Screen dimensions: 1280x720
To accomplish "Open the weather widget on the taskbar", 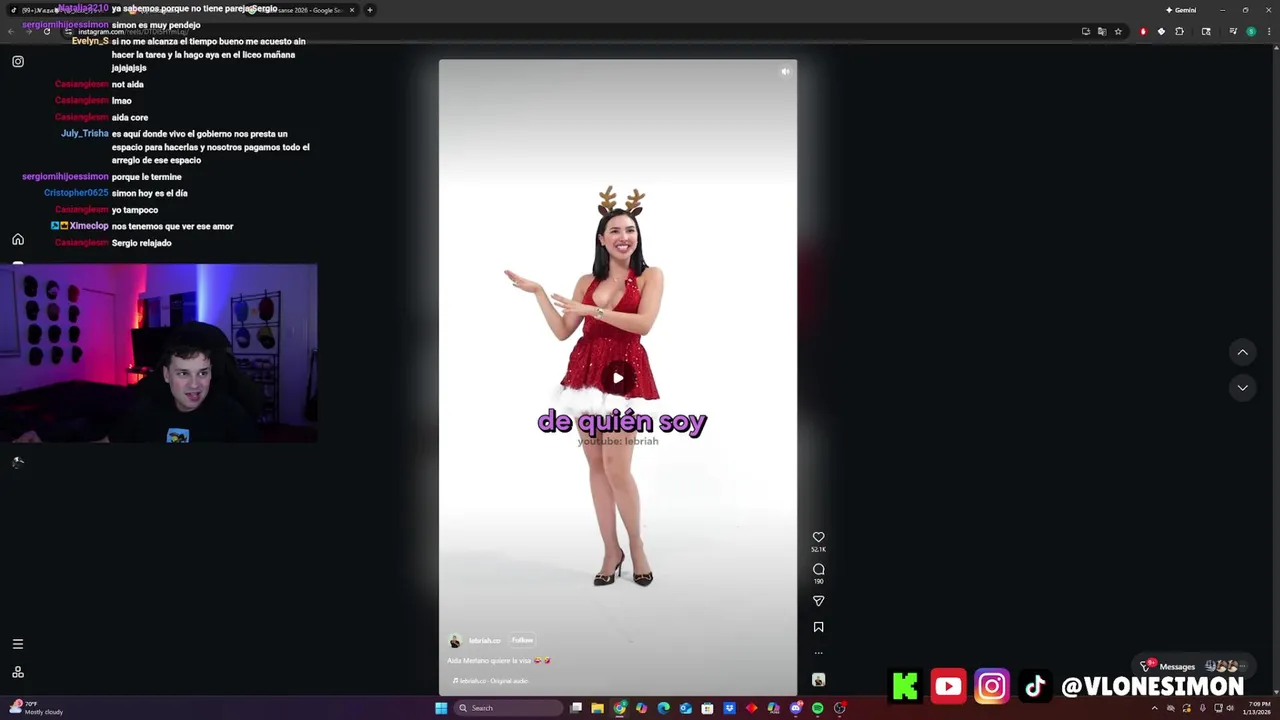I will pos(38,708).
